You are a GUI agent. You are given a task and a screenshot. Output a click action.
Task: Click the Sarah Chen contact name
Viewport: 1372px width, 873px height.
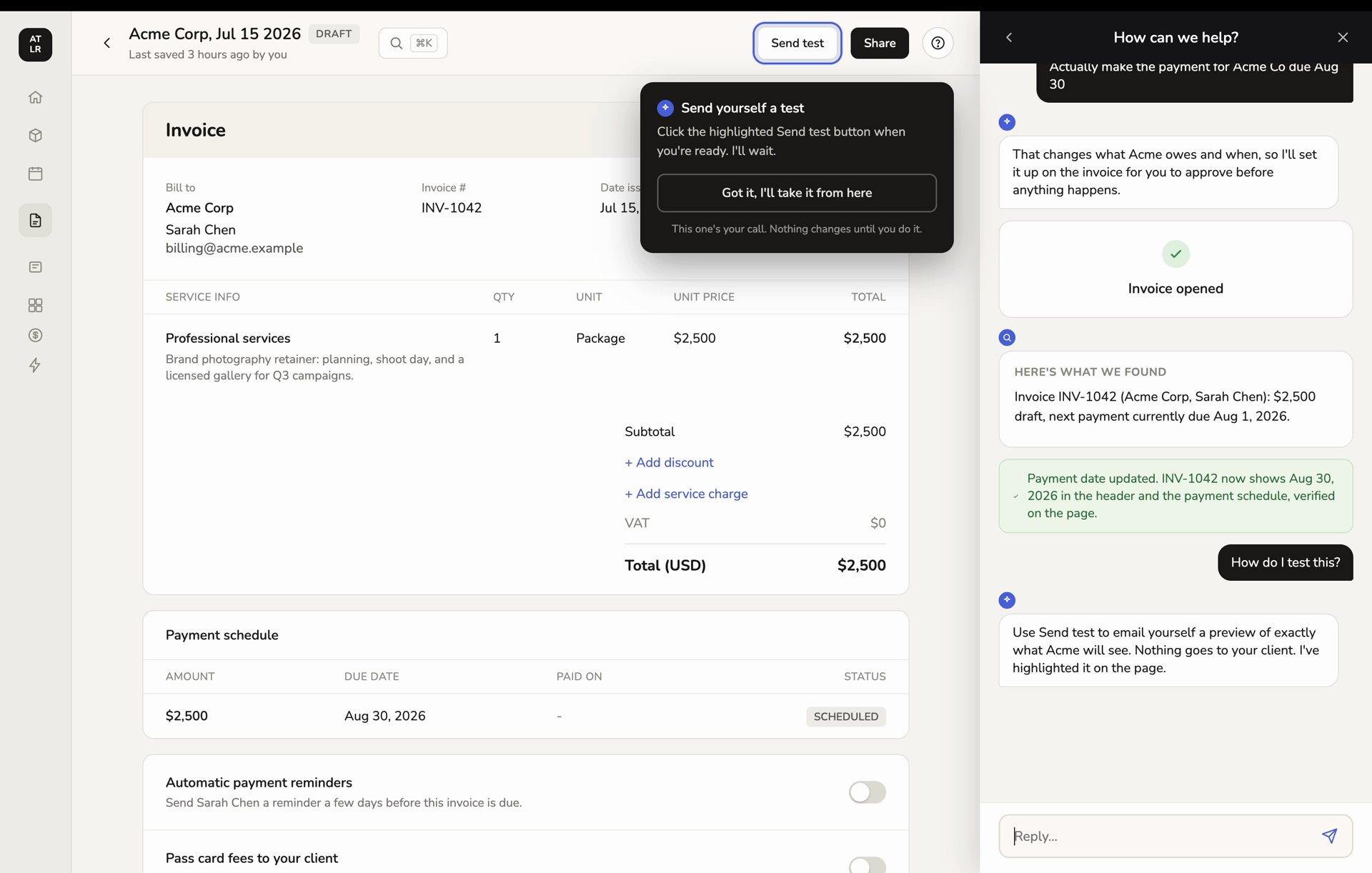coord(201,230)
